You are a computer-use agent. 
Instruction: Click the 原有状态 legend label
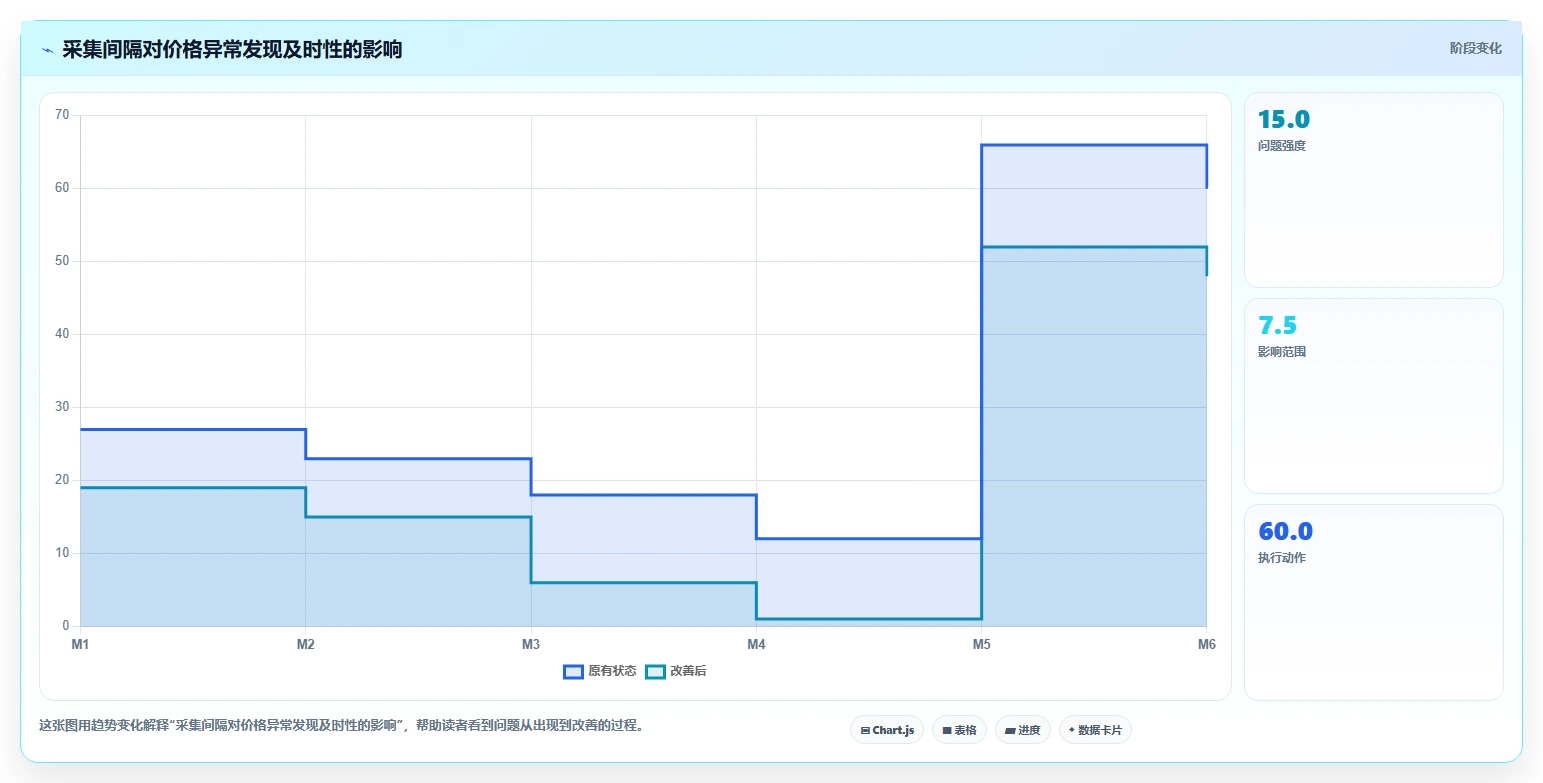[612, 672]
